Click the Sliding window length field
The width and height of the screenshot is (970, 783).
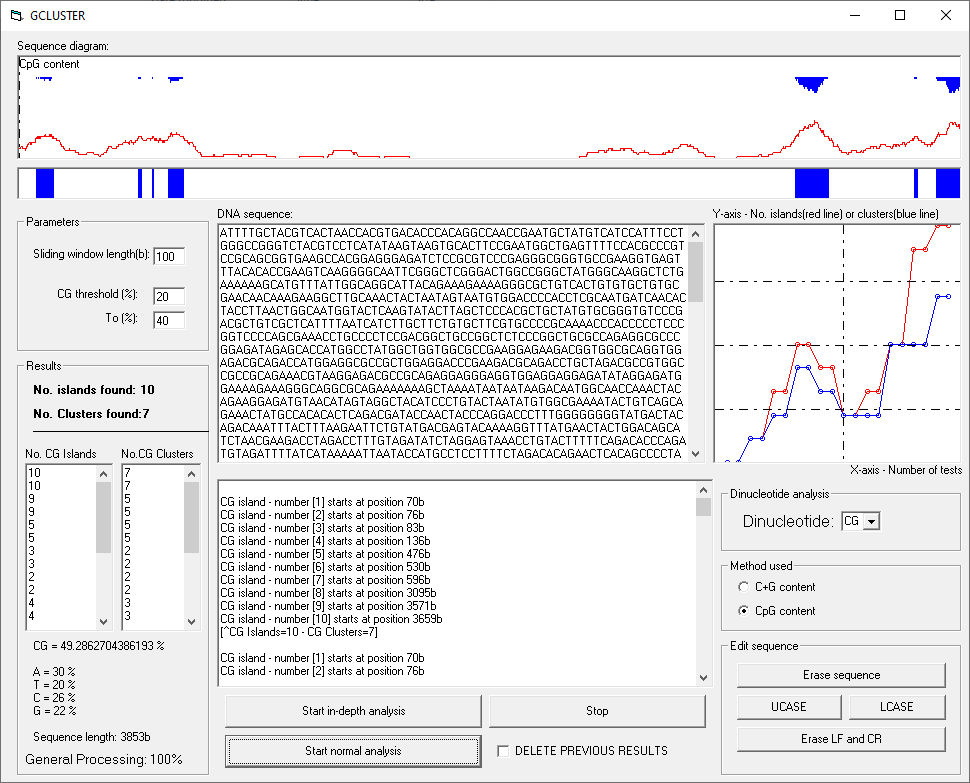[169, 256]
